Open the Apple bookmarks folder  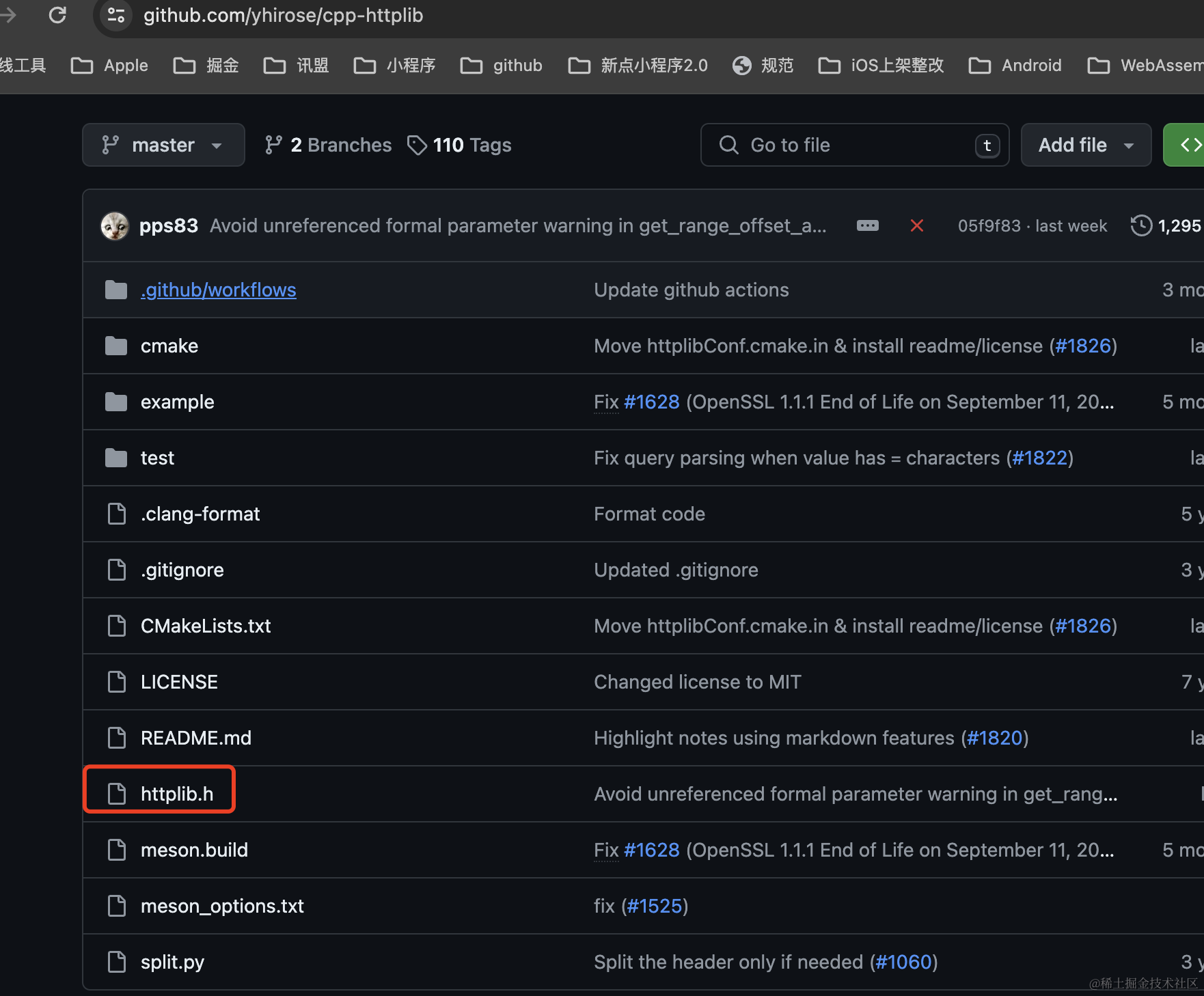tap(110, 66)
